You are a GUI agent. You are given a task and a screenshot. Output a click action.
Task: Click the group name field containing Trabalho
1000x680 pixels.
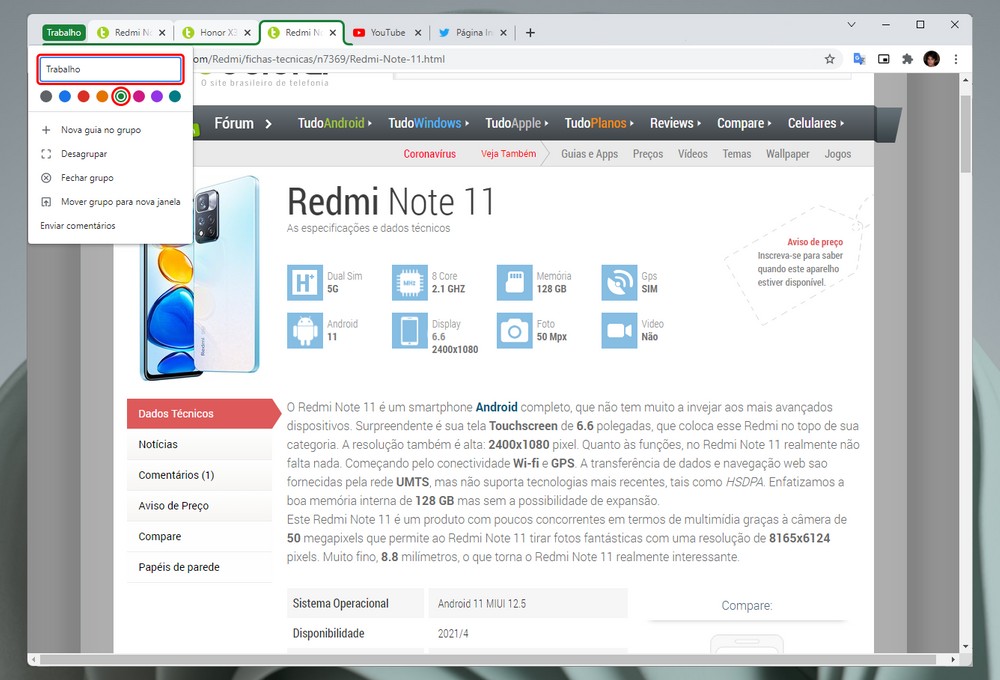(111, 69)
